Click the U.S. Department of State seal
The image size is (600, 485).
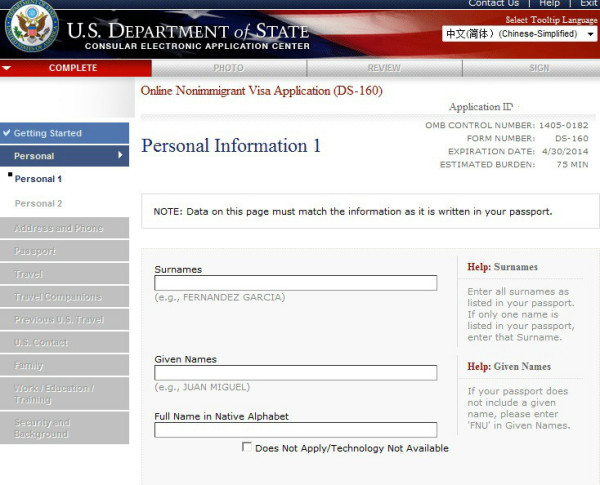[32, 28]
